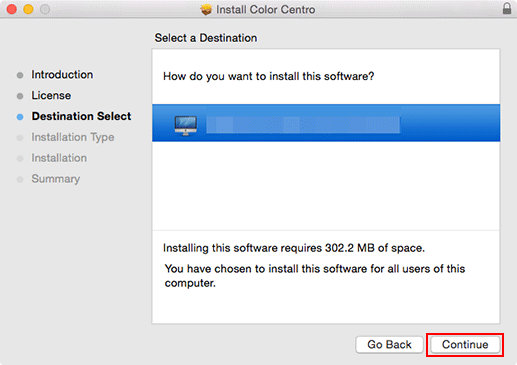The width and height of the screenshot is (517, 365).
Task: Click the blurred disk name text
Action: click(x=303, y=125)
